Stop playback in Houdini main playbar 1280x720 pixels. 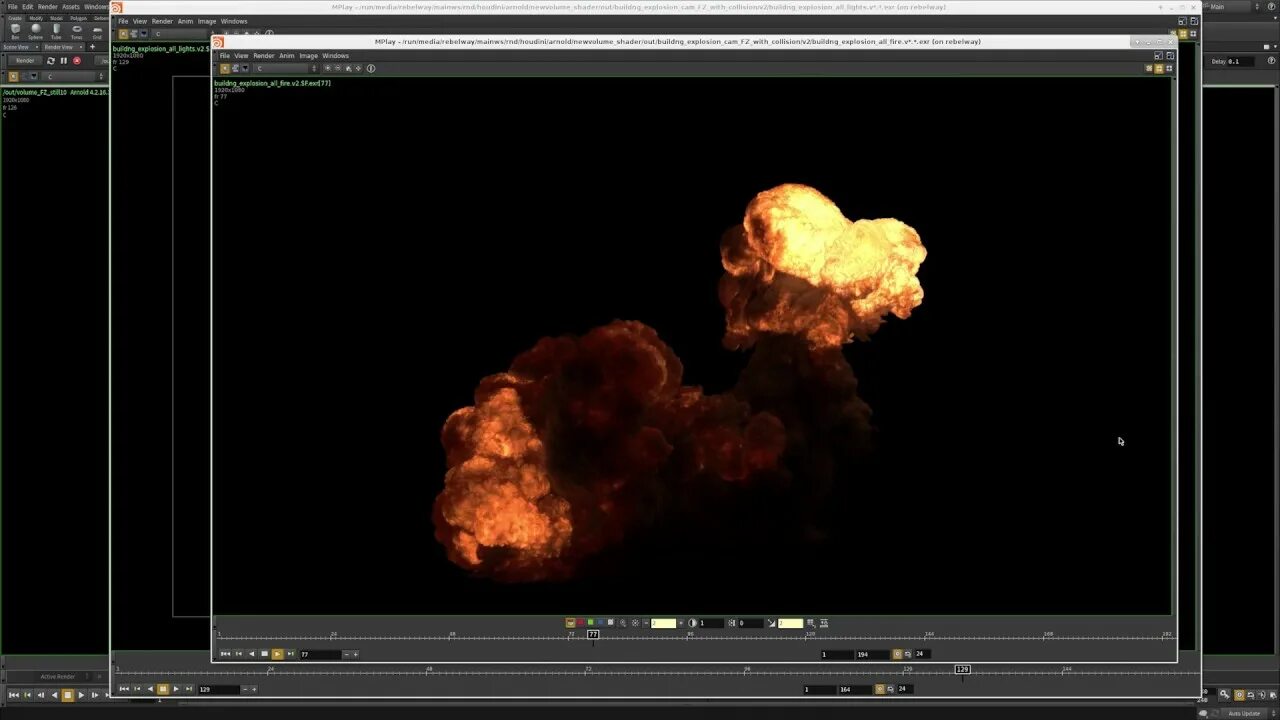tap(68, 695)
